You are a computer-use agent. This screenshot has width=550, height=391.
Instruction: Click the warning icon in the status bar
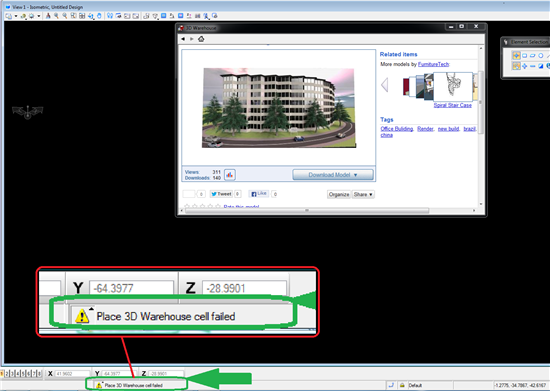99,385
